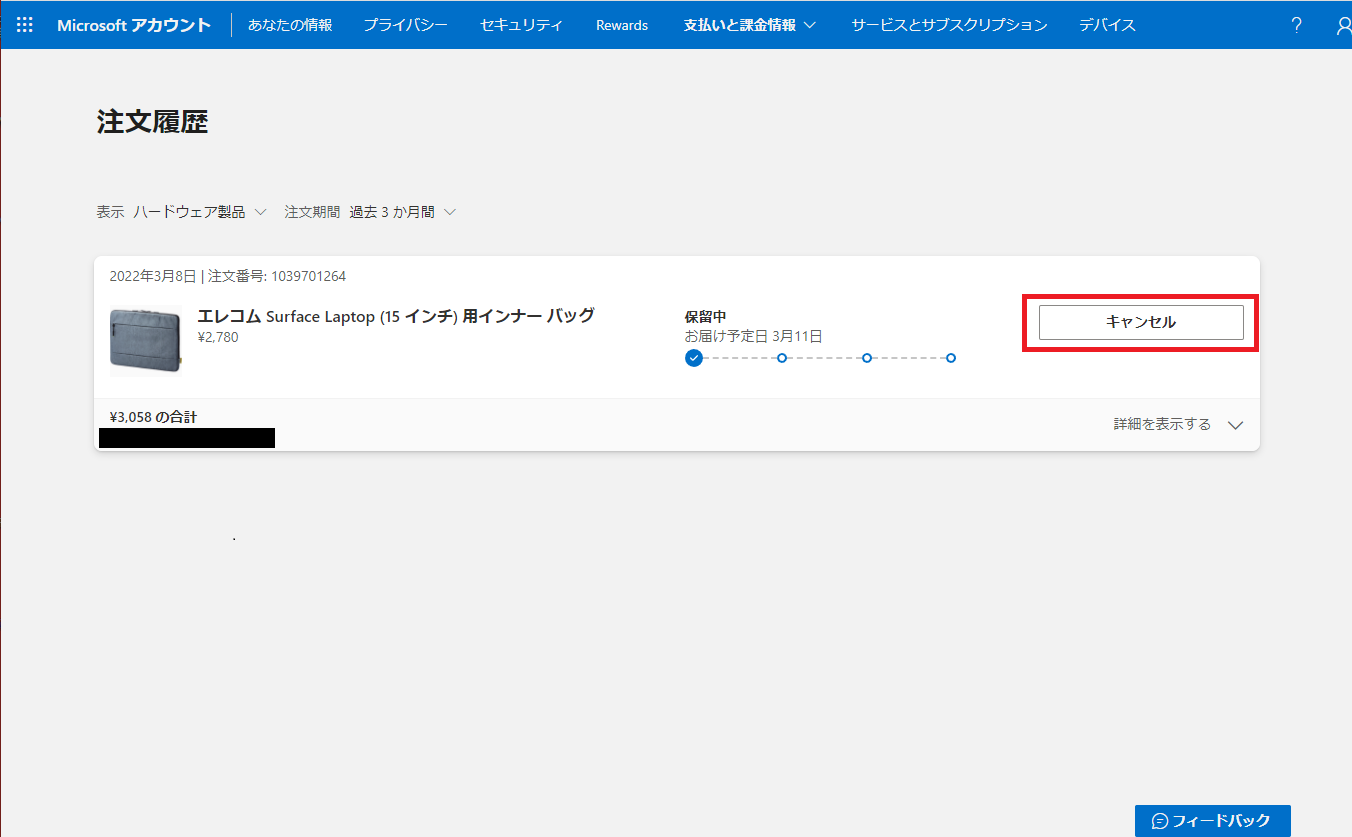Screen dimensions: 1352x837
Task: Click the second order progress step
Action: click(x=782, y=358)
